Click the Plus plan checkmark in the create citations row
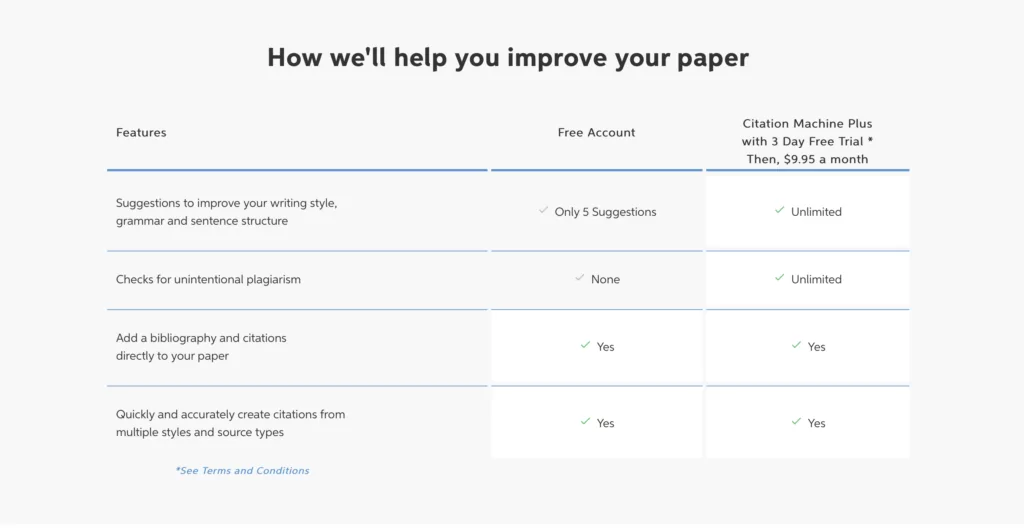1024x531 pixels. (796, 421)
